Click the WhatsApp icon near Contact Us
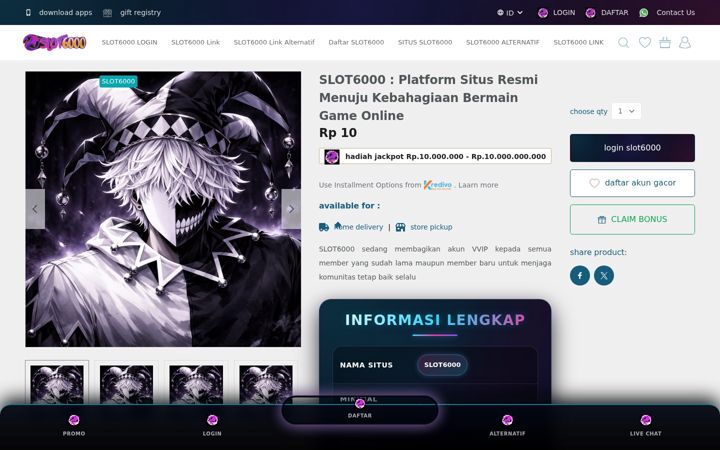Viewport: 720px width, 450px height. pyautogui.click(x=644, y=13)
